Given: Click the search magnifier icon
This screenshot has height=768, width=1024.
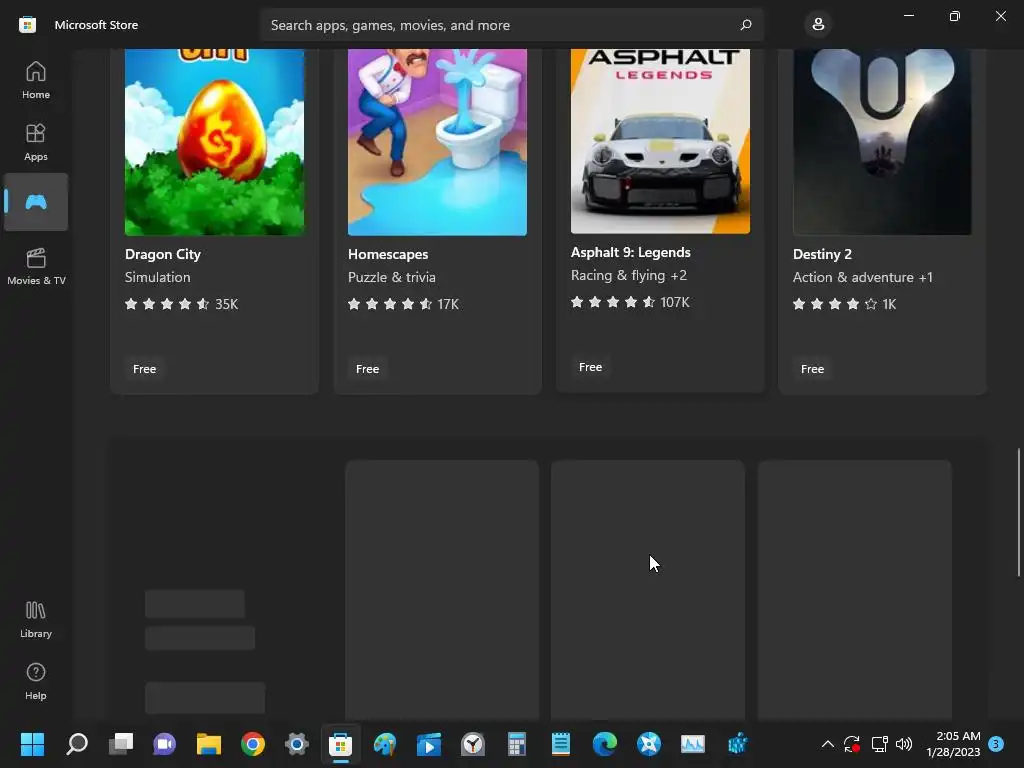Looking at the screenshot, I should point(746,25).
